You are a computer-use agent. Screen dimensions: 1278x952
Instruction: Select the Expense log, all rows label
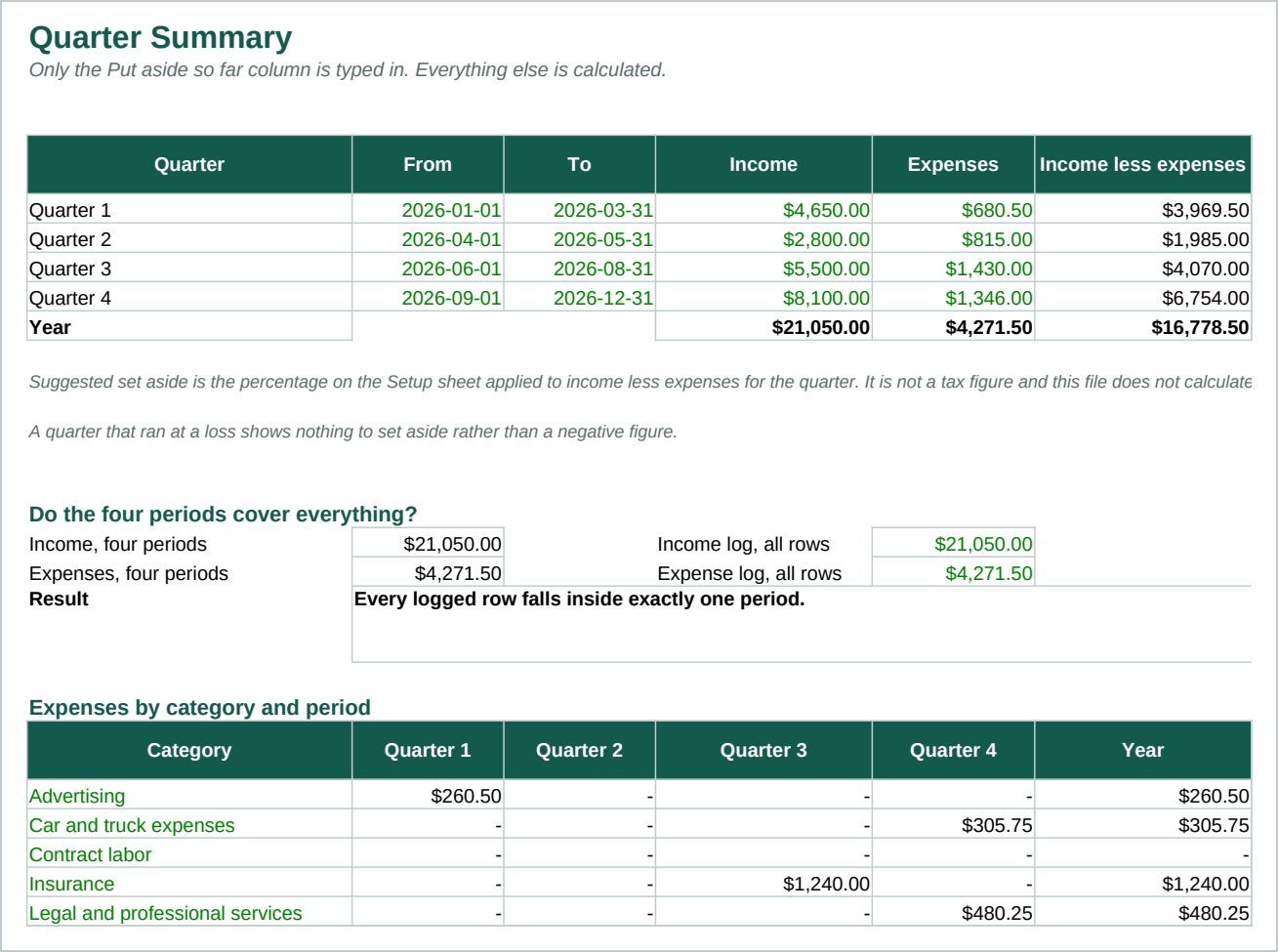coord(749,573)
